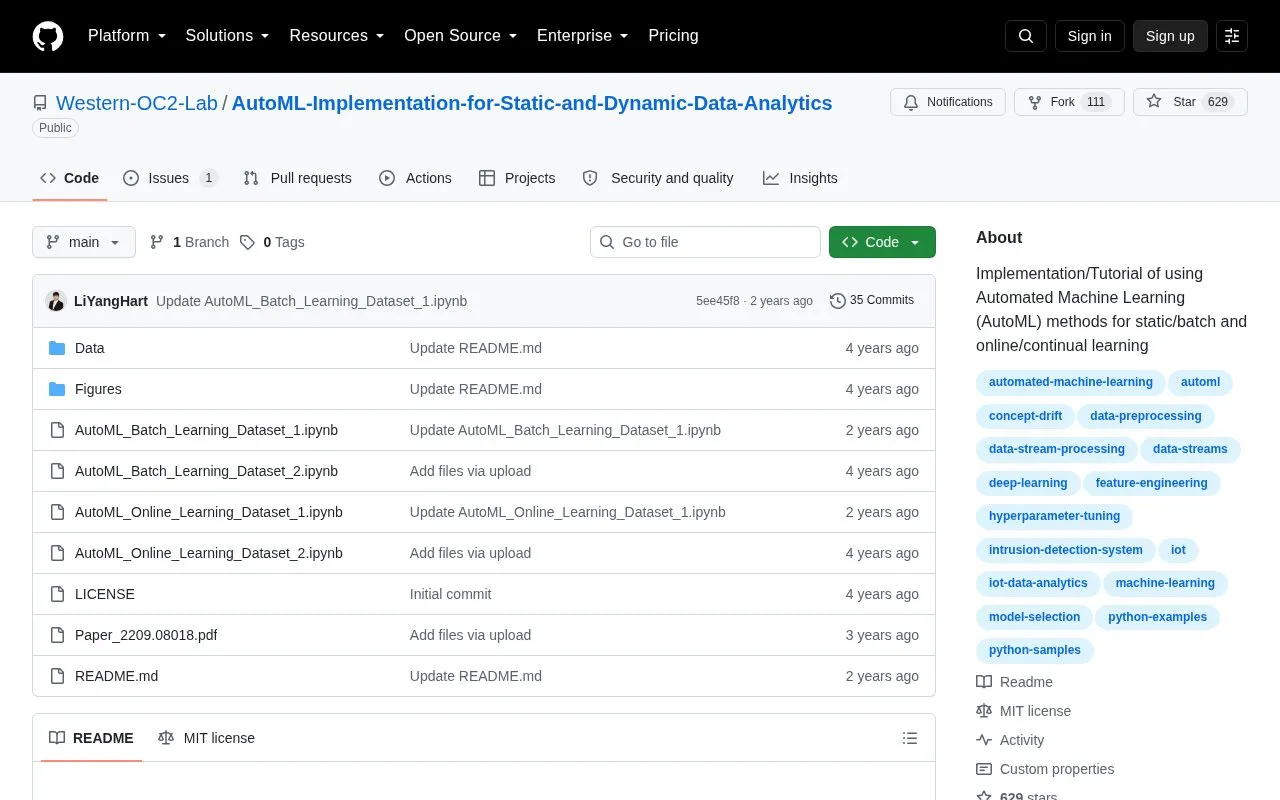1280x800 pixels.
Task: Click the GitHub logo icon
Action: pos(48,36)
